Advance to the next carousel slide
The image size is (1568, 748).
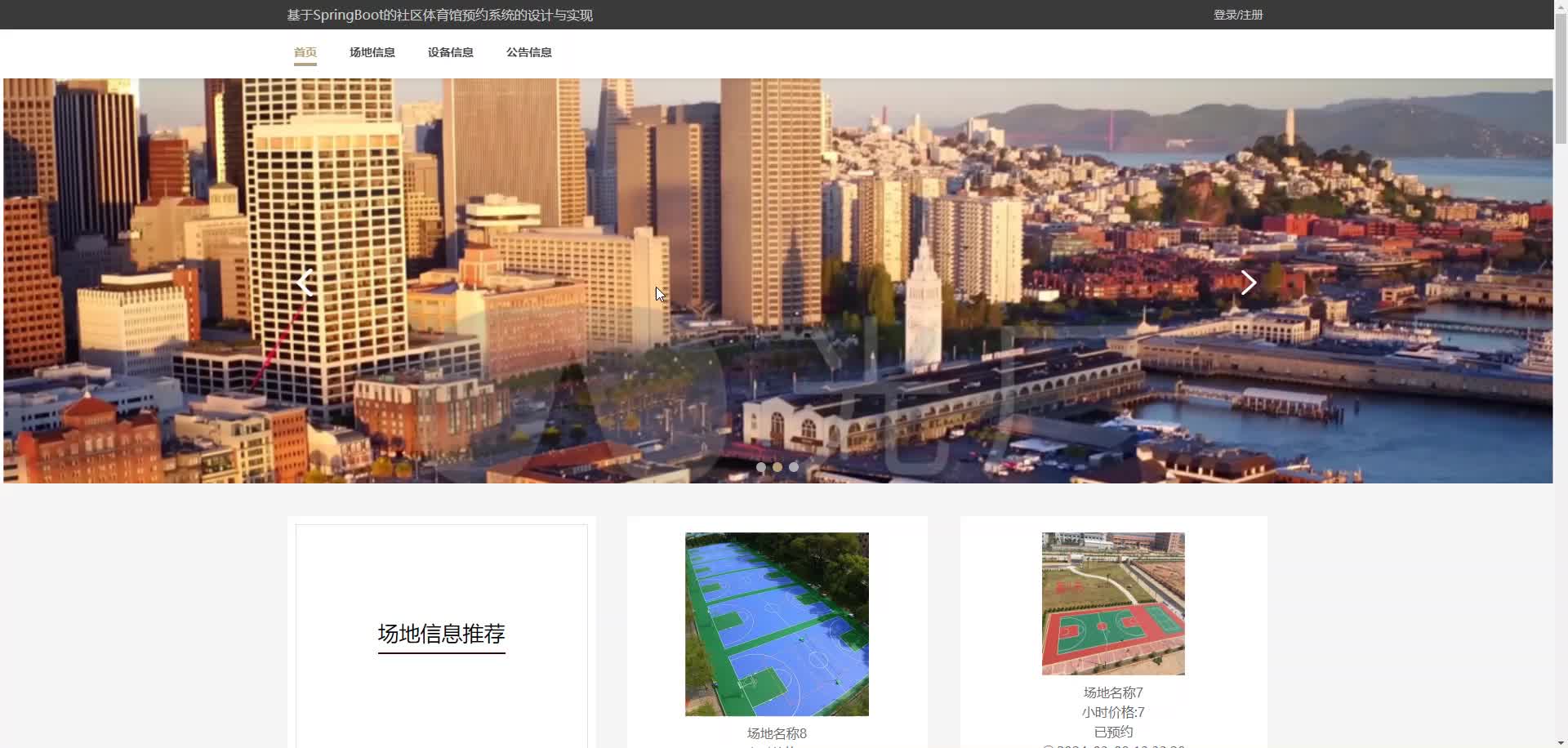[x=1248, y=283]
